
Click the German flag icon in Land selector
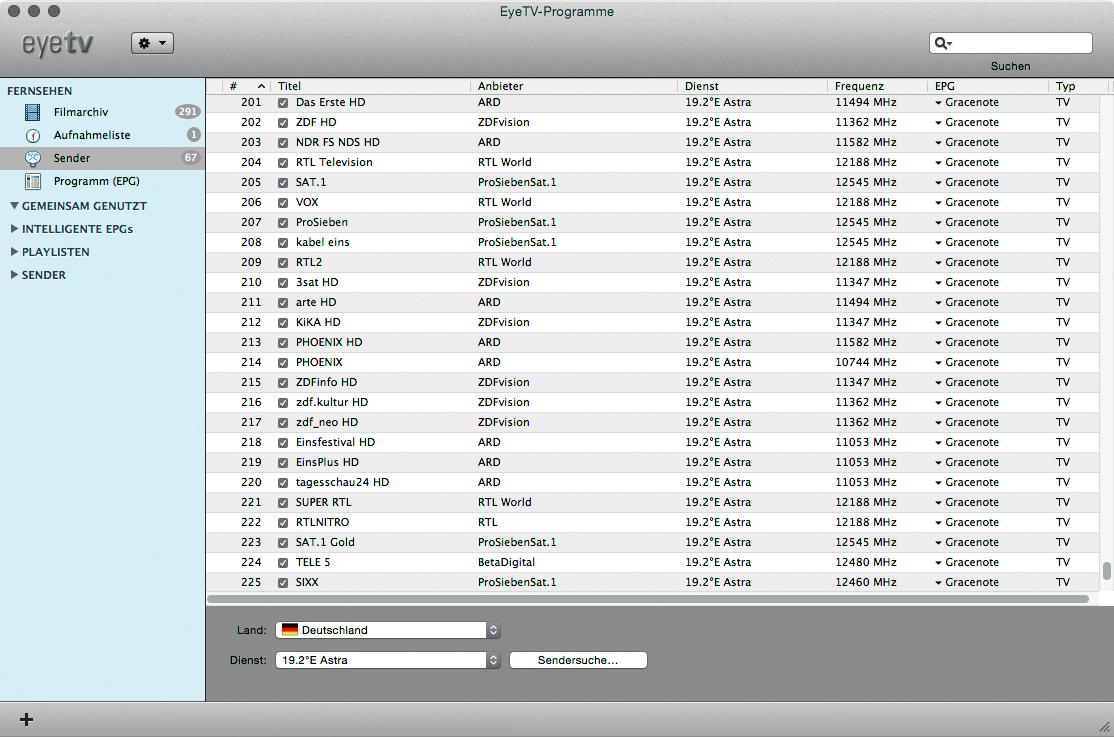click(x=289, y=630)
